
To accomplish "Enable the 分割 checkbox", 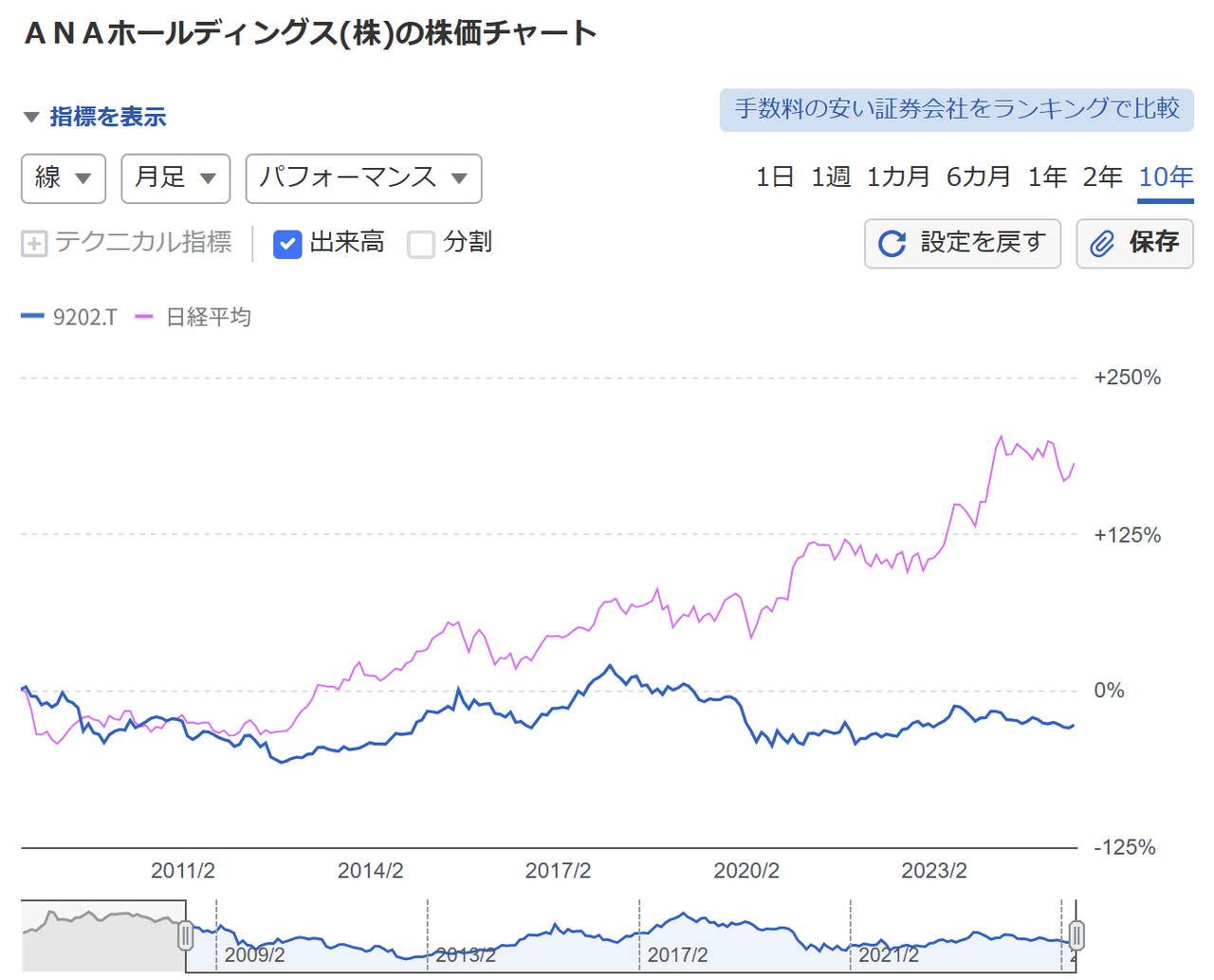I will click(420, 243).
